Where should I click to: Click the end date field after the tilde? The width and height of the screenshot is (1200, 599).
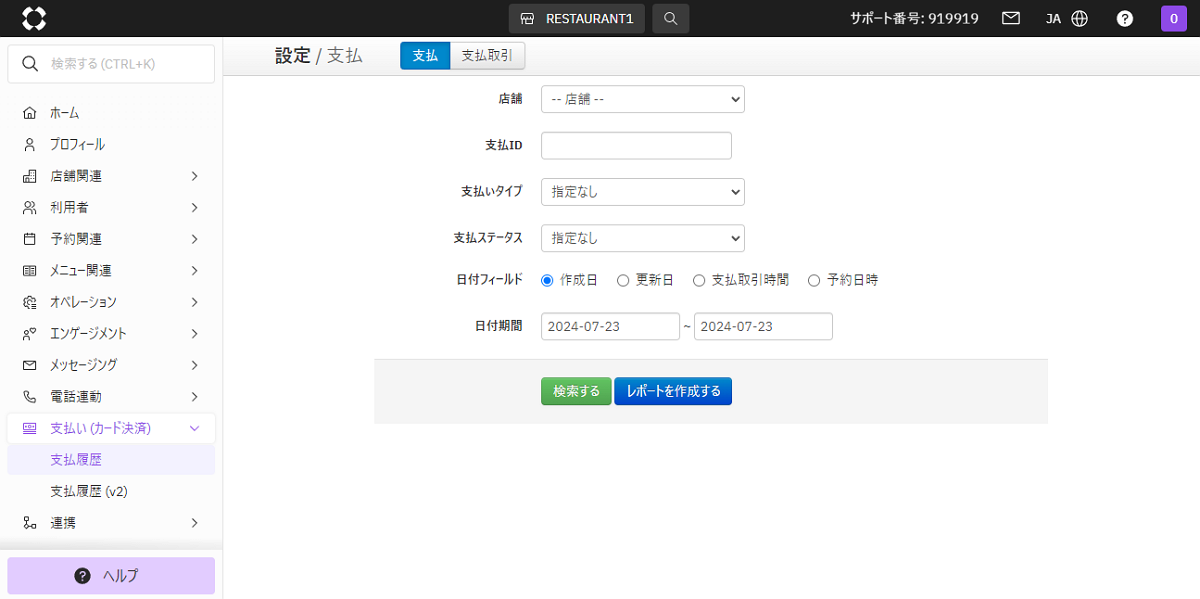[763, 327]
